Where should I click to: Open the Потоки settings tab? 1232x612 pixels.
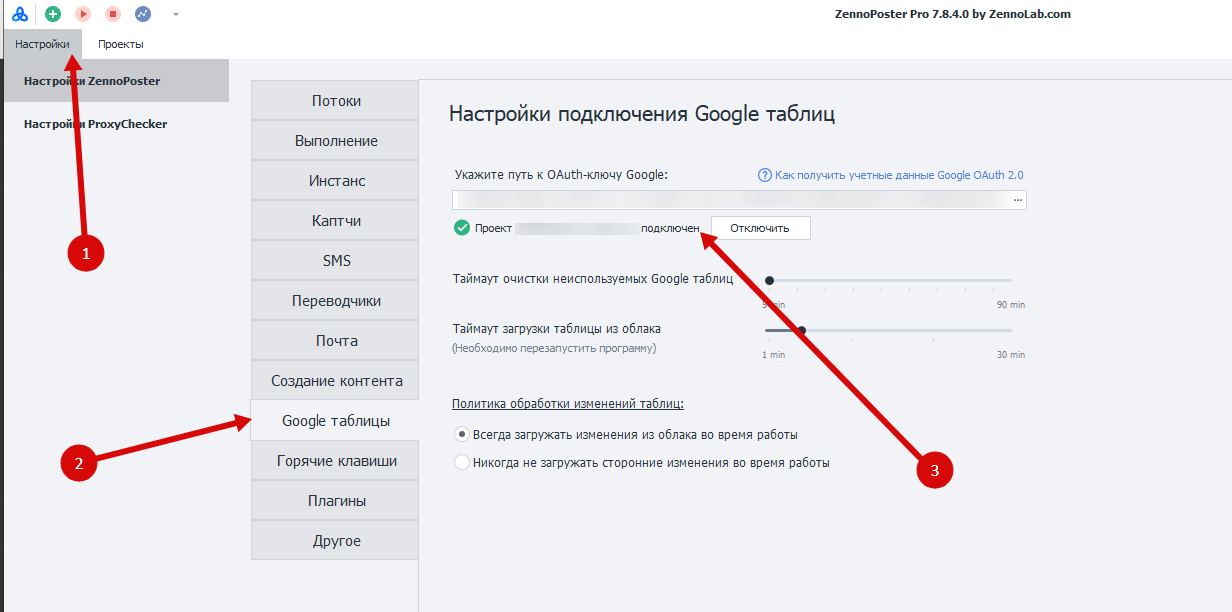(x=335, y=101)
